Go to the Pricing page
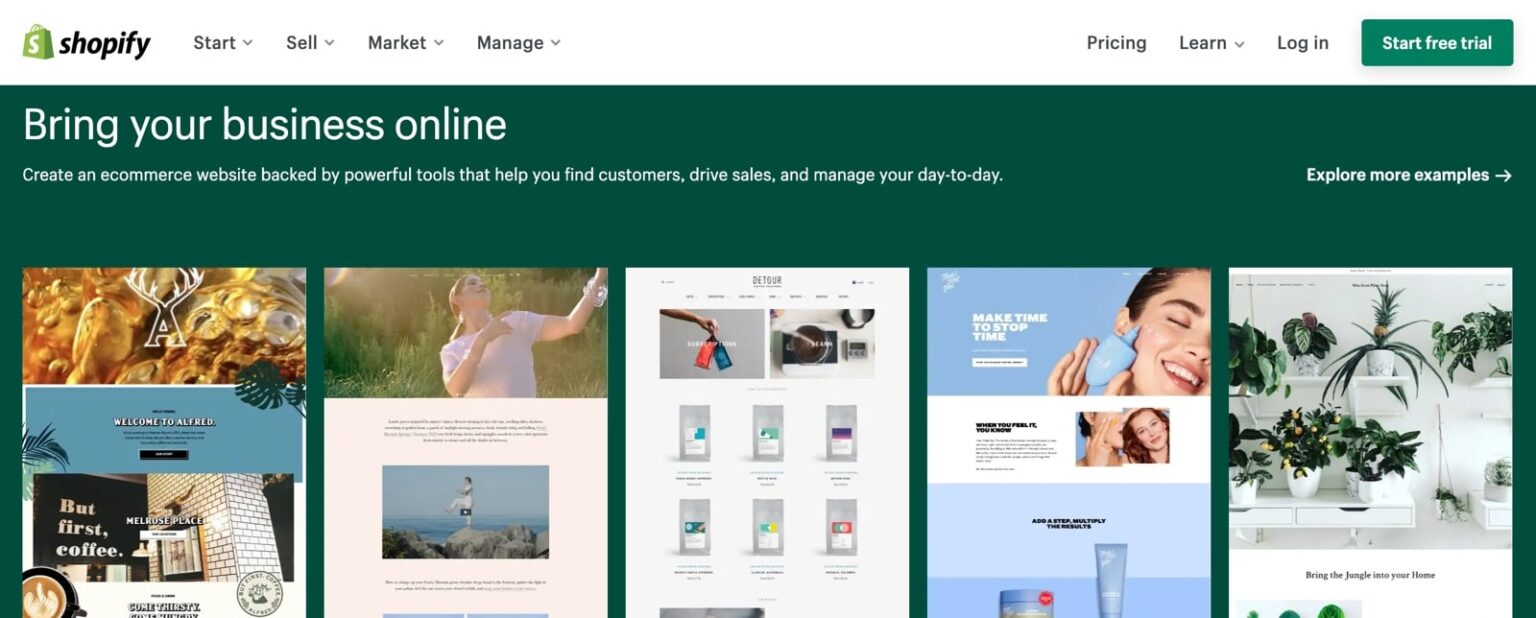This screenshot has width=1536, height=618. point(1116,43)
